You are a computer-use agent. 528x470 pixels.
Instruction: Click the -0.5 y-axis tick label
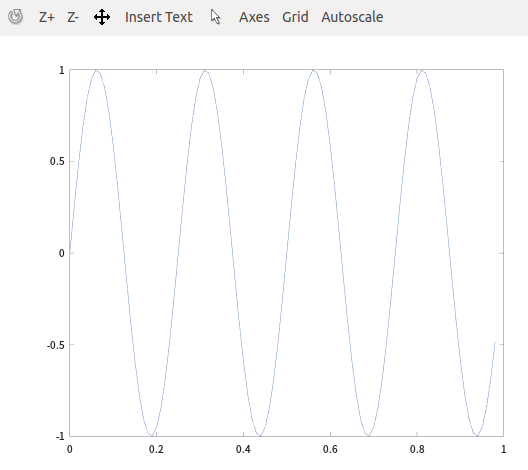coord(56,345)
